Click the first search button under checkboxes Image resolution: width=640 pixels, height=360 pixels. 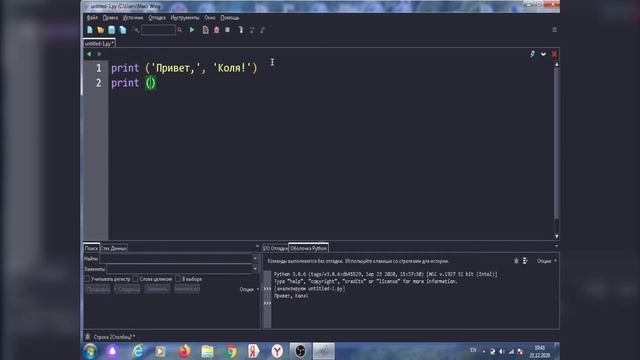(98, 289)
